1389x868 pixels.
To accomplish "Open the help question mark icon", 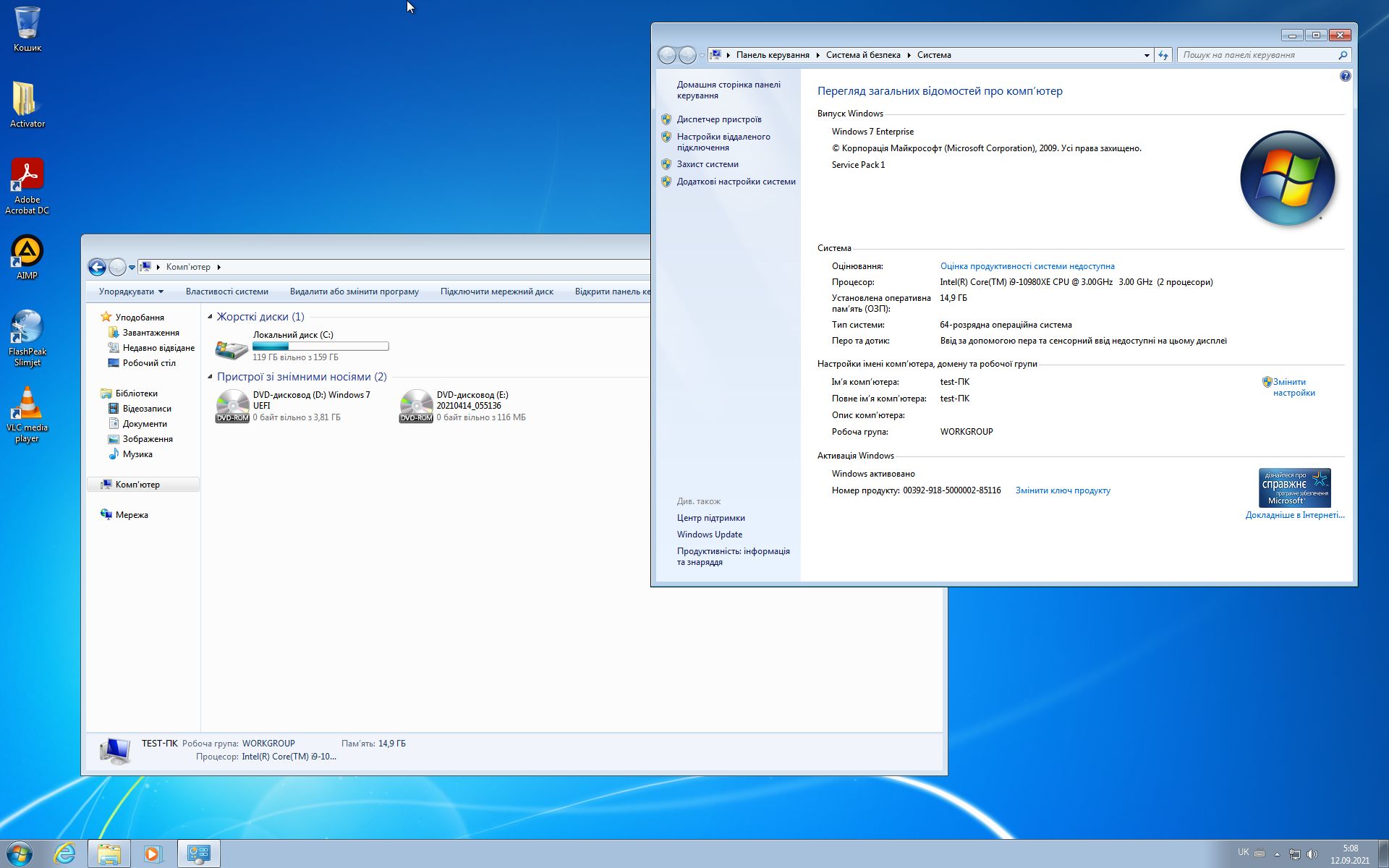I will tap(1345, 76).
